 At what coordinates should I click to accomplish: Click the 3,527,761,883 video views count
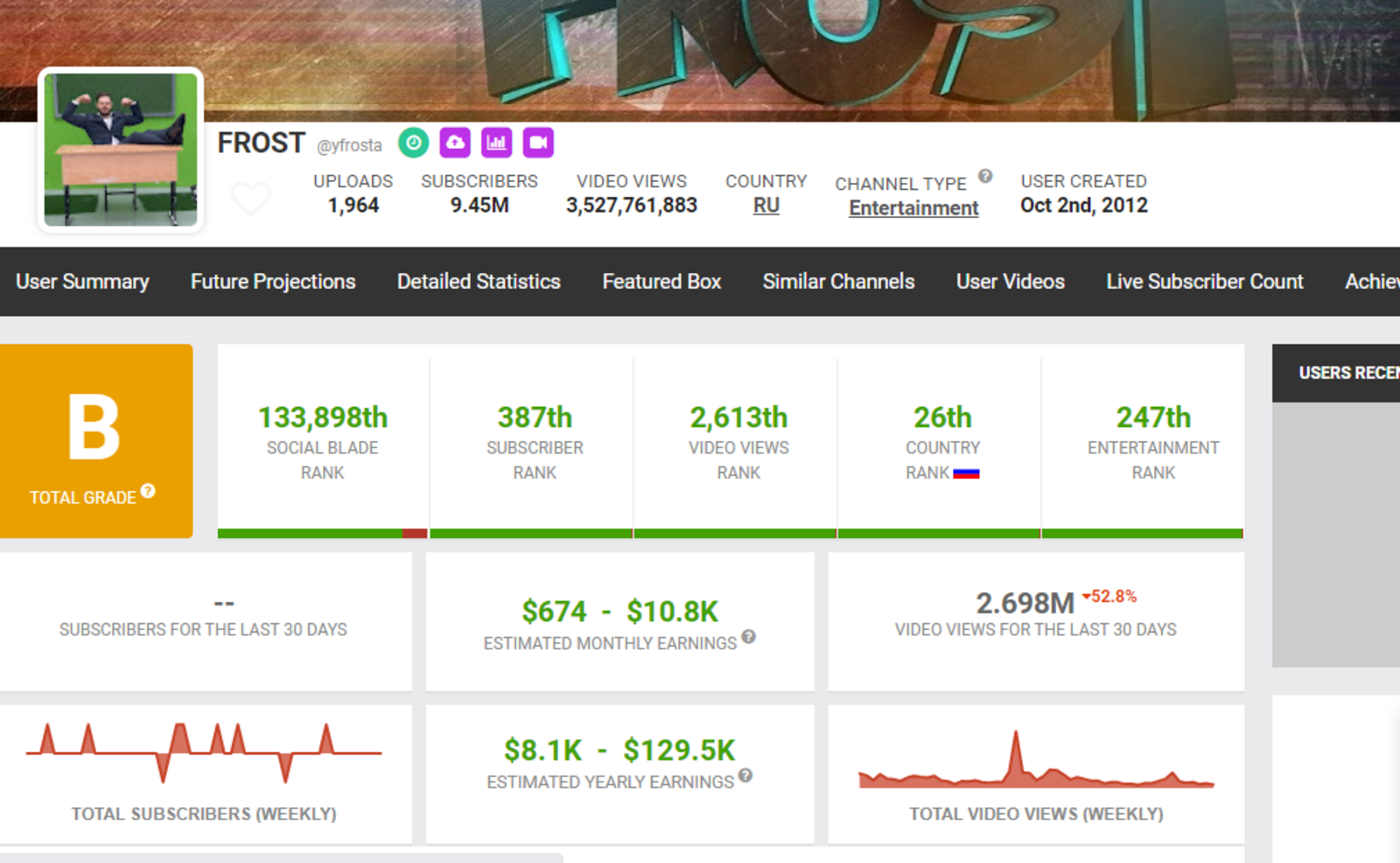(632, 206)
